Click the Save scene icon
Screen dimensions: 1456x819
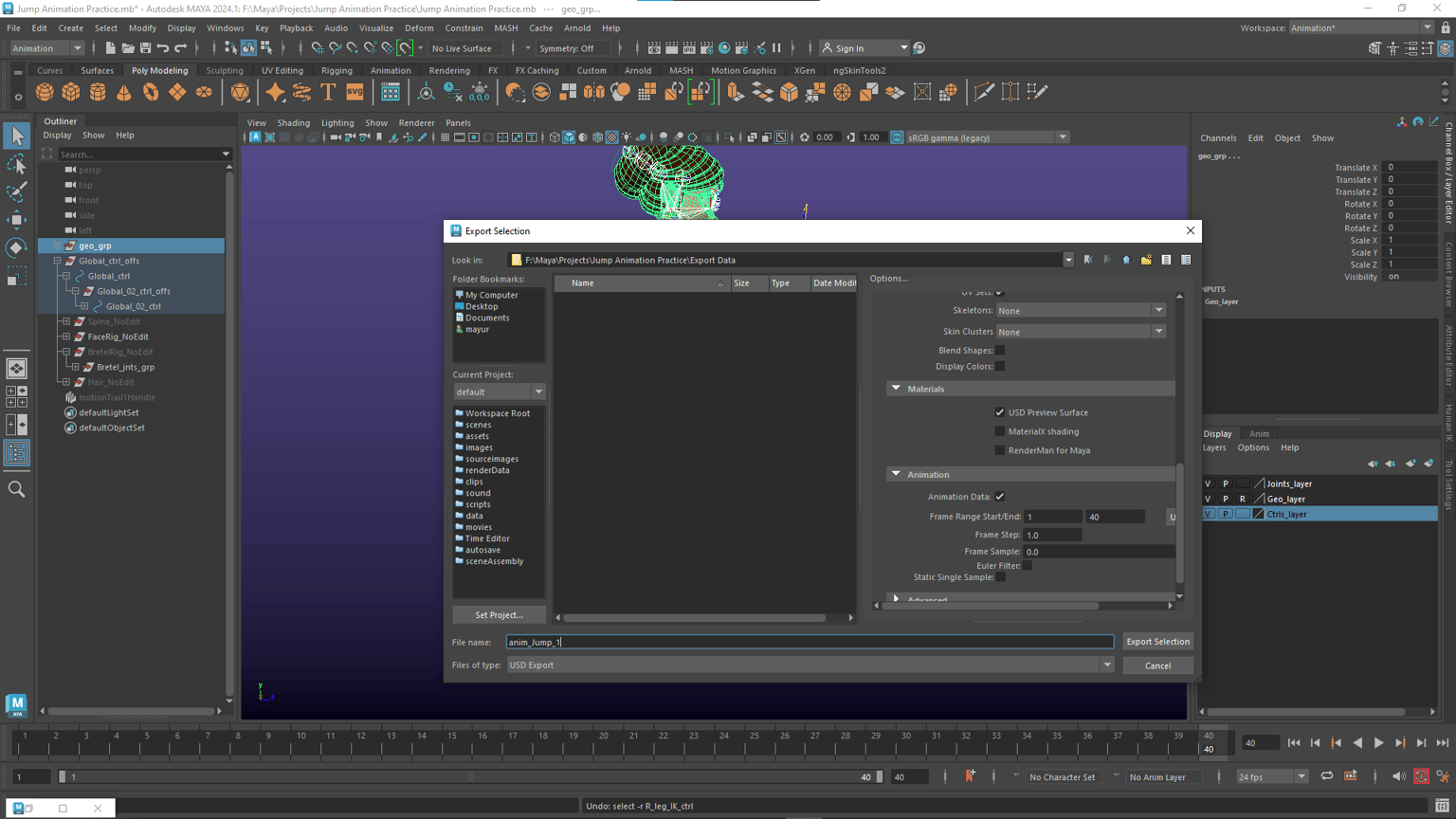pyautogui.click(x=145, y=48)
